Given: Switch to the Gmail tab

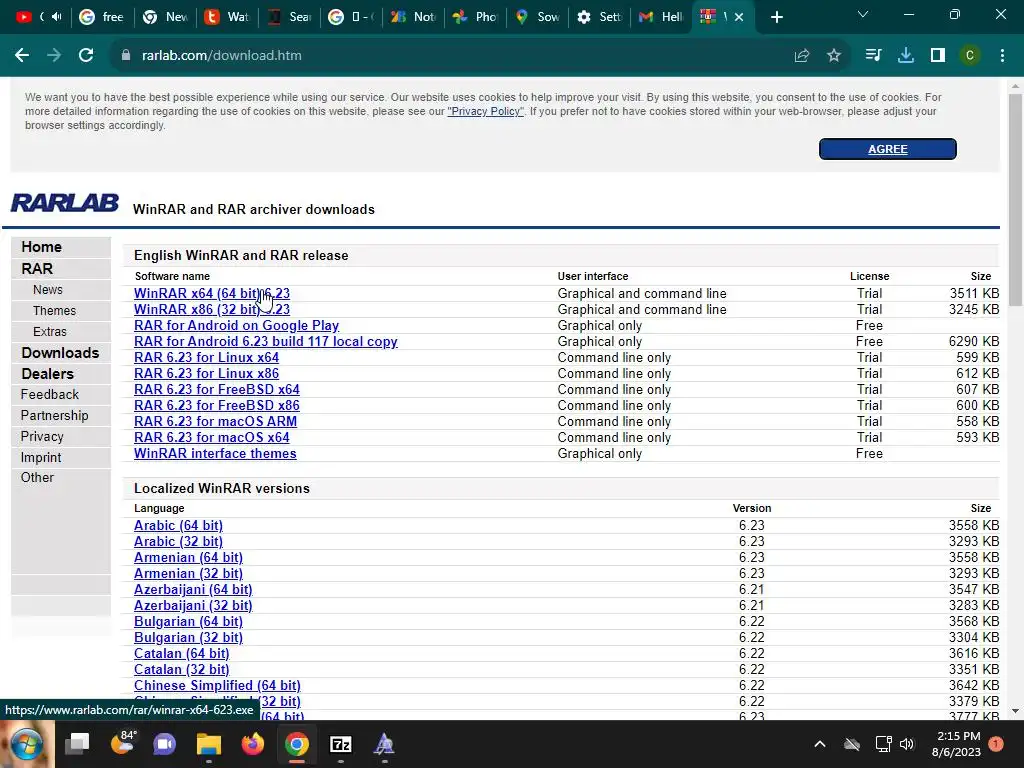Looking at the screenshot, I should point(661,17).
